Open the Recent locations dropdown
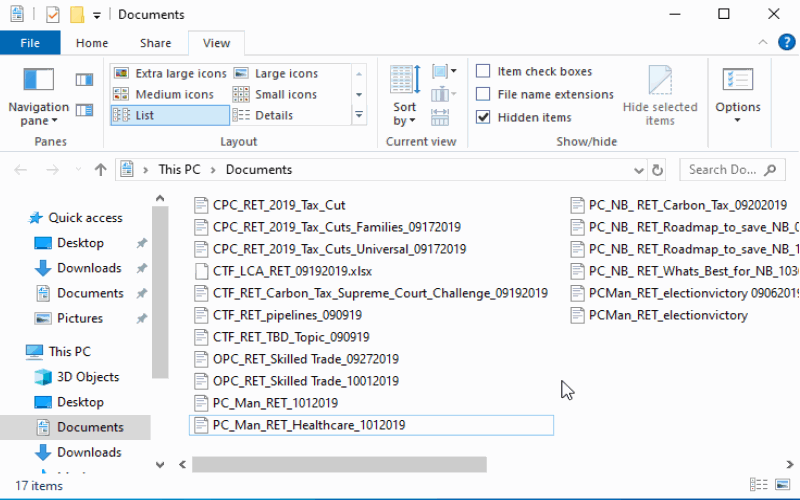This screenshot has height=500, width=800. point(78,169)
